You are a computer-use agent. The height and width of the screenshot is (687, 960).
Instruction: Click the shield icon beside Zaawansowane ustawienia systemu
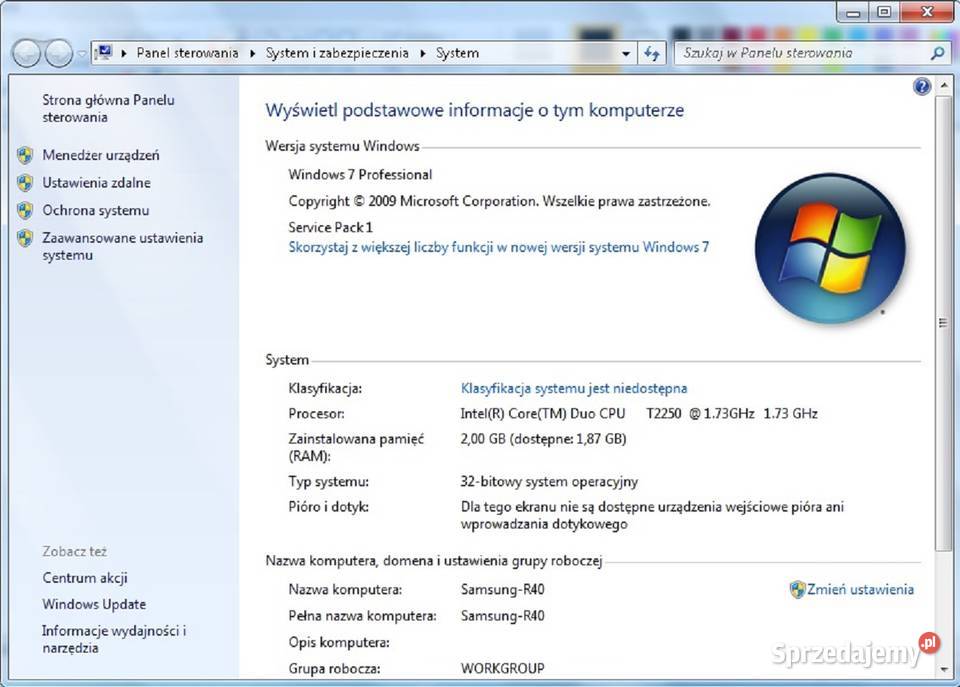click(25, 239)
